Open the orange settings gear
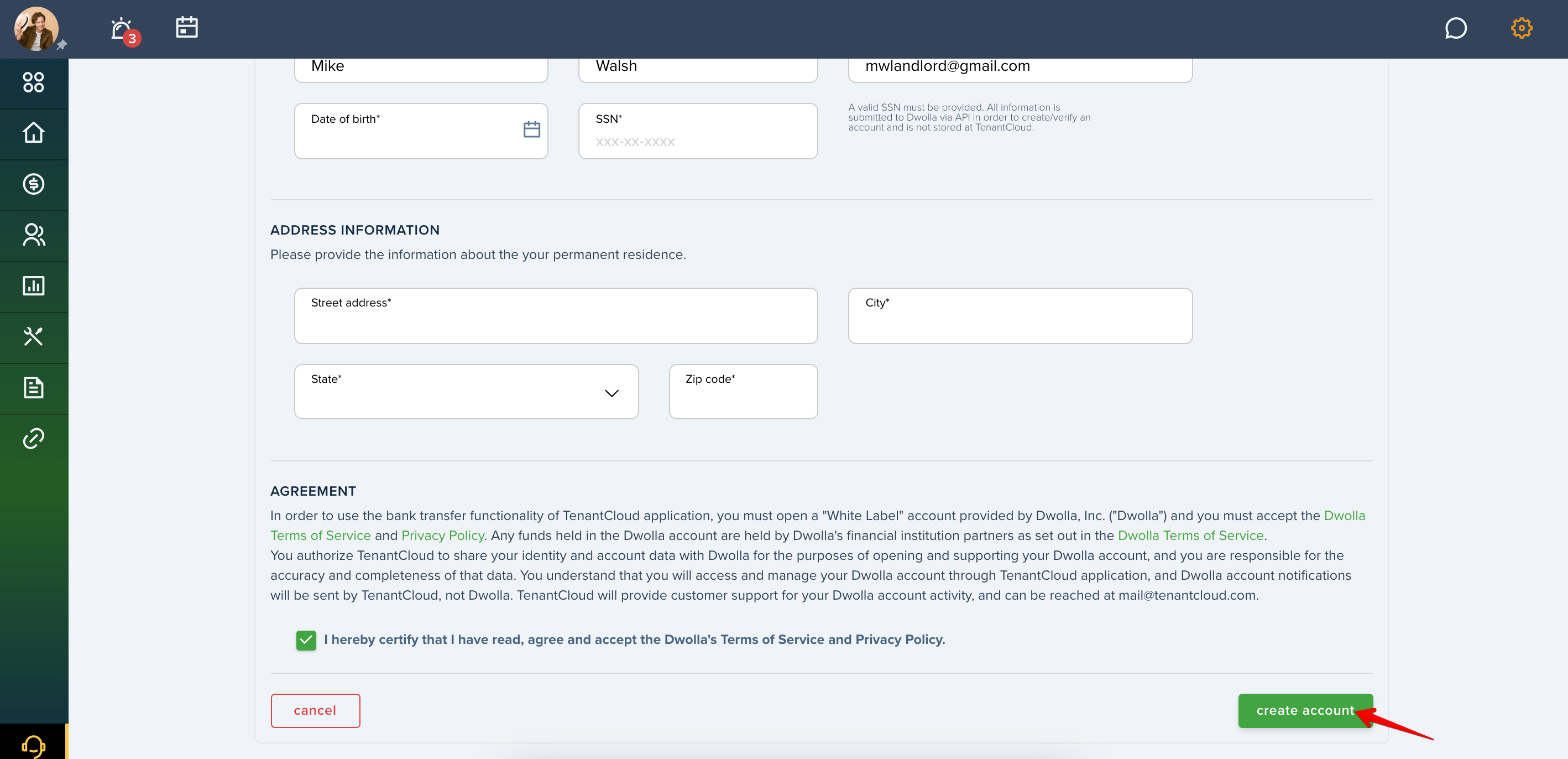1568x759 pixels. point(1521,28)
